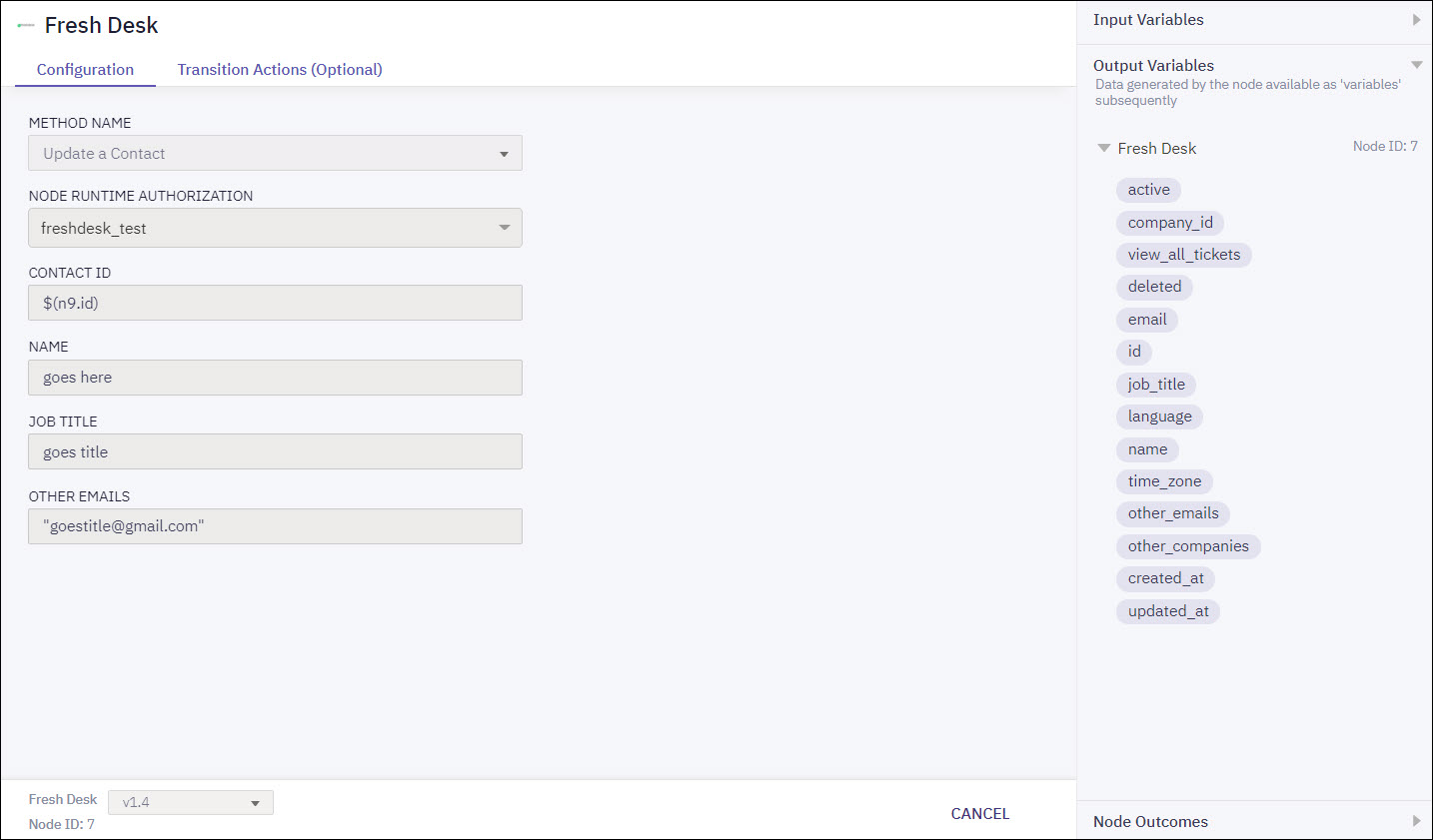Click the Contact ID input field
This screenshot has height=840, width=1433.
275,303
